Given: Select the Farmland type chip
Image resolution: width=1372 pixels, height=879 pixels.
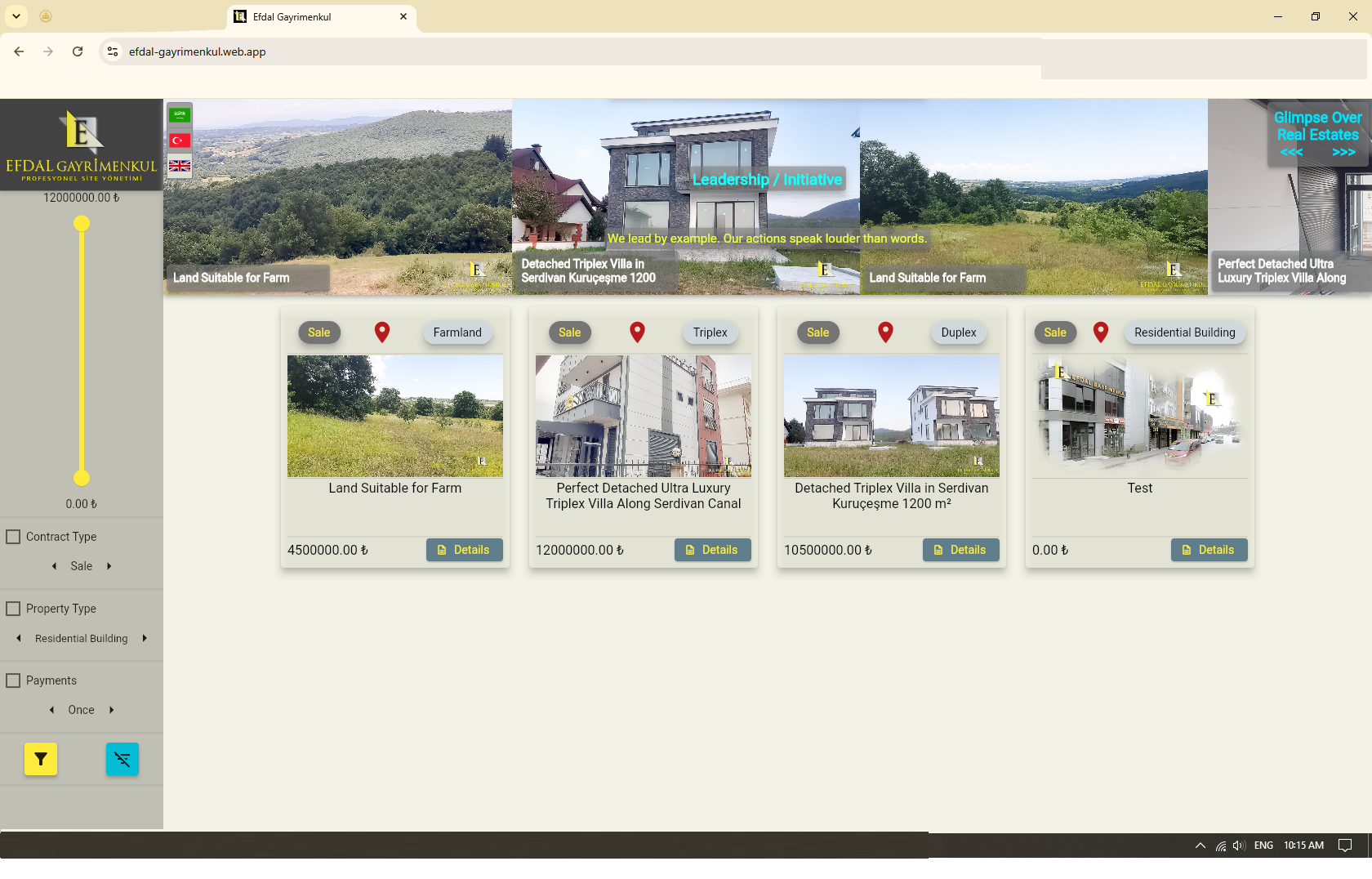Looking at the screenshot, I should pos(457,332).
